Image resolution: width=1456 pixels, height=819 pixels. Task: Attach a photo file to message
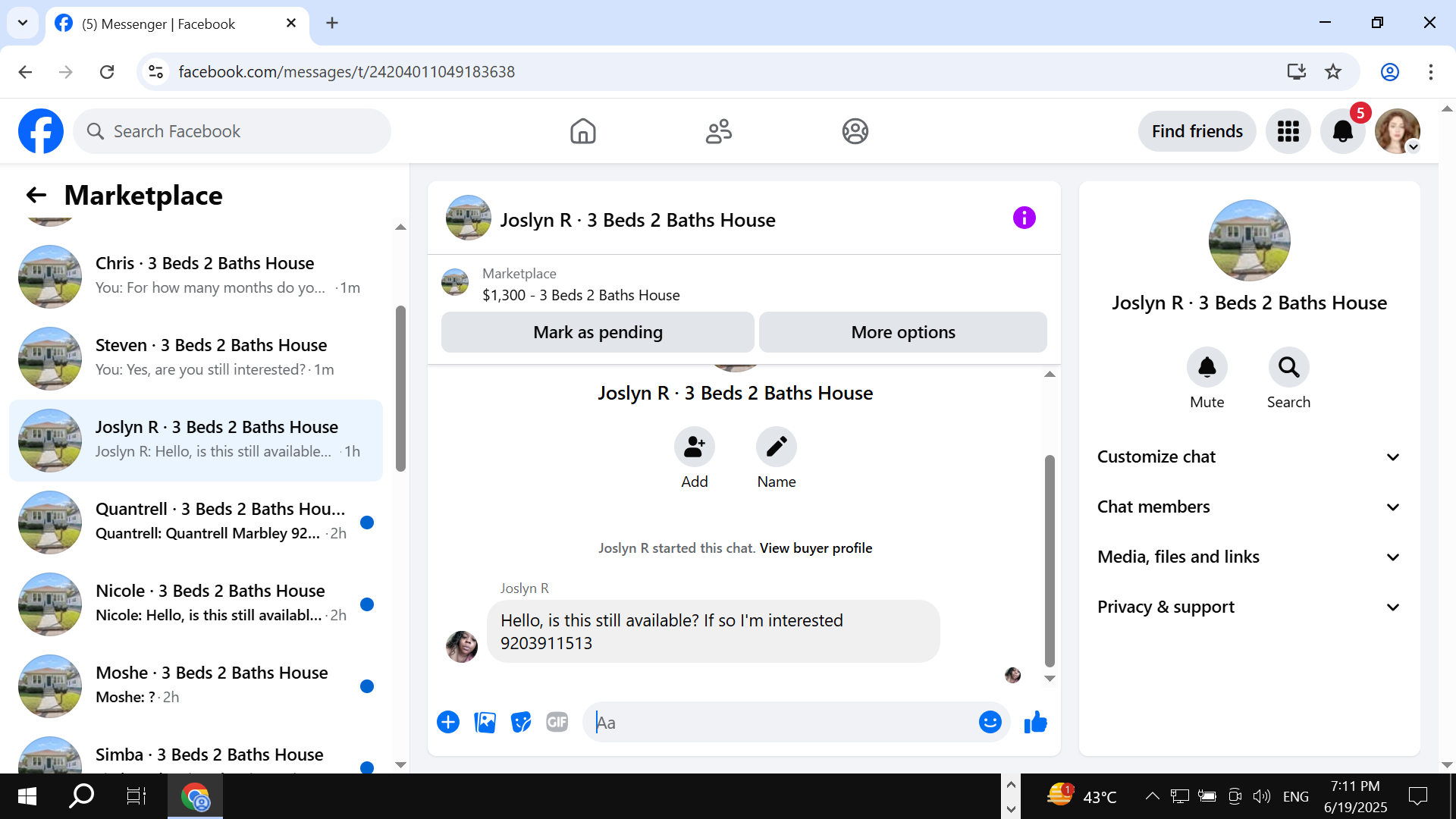tap(485, 723)
